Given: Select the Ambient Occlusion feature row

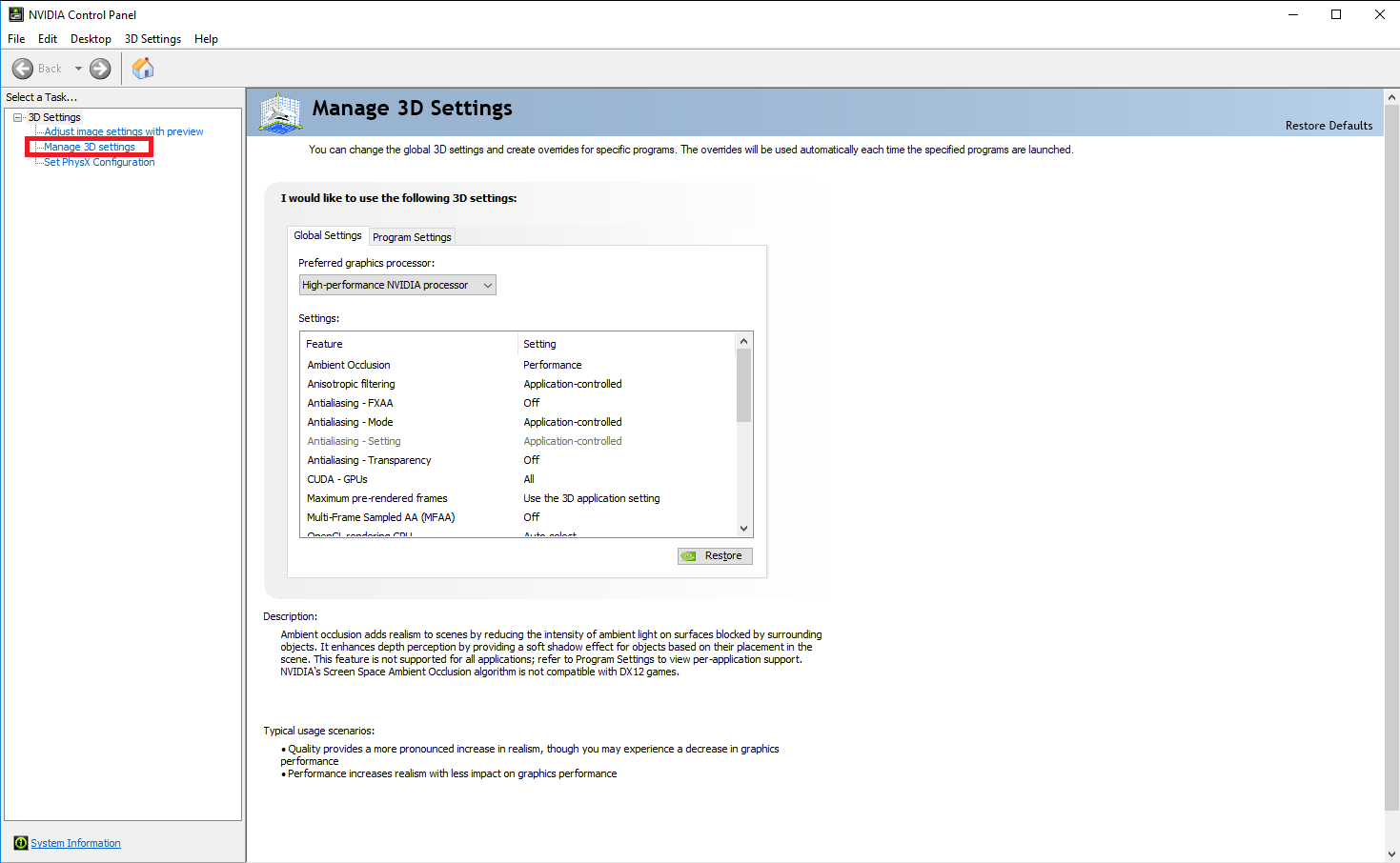Looking at the screenshot, I should tap(519, 365).
